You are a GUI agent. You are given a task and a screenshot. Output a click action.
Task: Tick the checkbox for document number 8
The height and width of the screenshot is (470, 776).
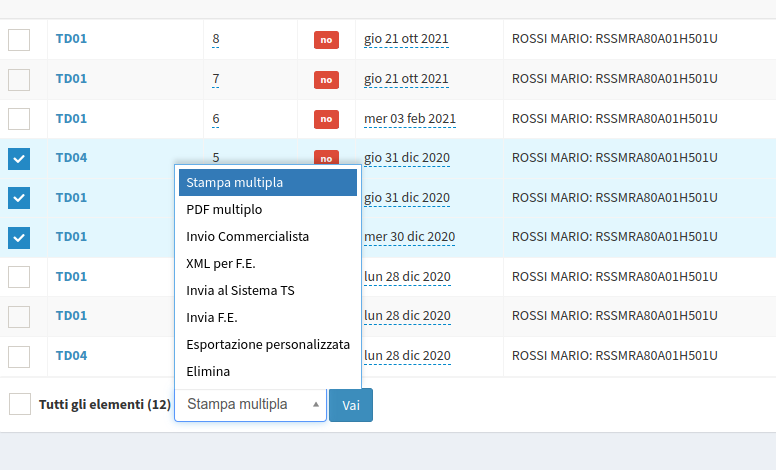pos(19,40)
